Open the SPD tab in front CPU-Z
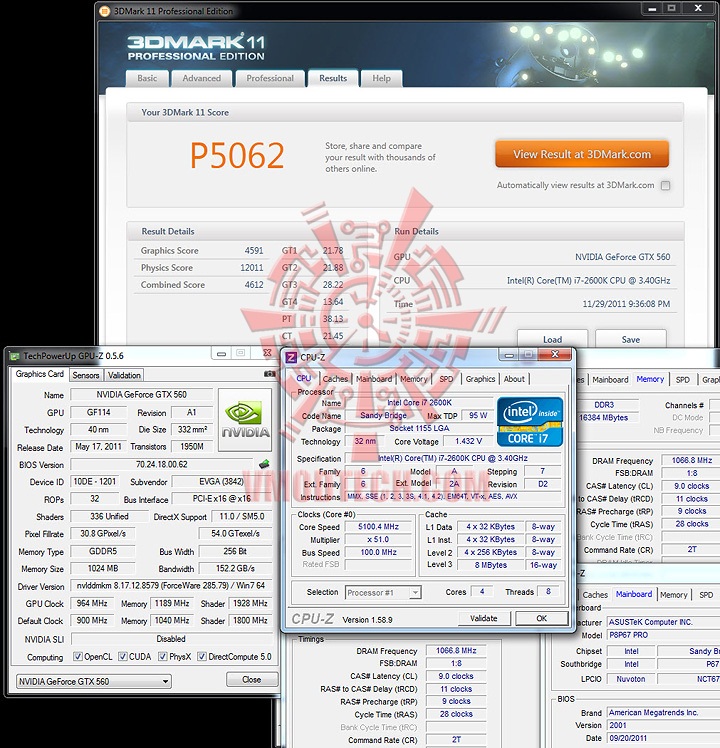Image resolution: width=720 pixels, height=748 pixels. coord(446,379)
